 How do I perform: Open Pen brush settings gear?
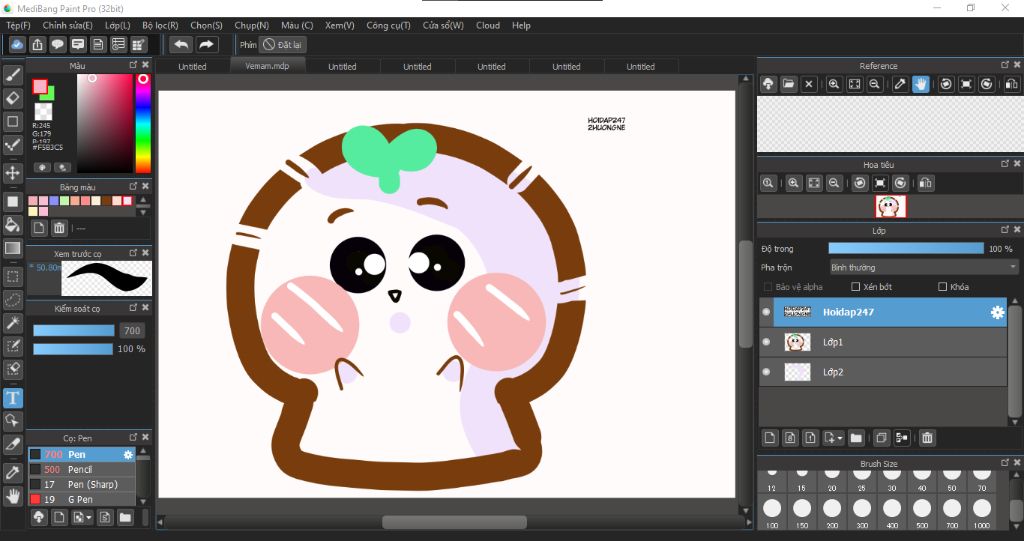[128, 454]
